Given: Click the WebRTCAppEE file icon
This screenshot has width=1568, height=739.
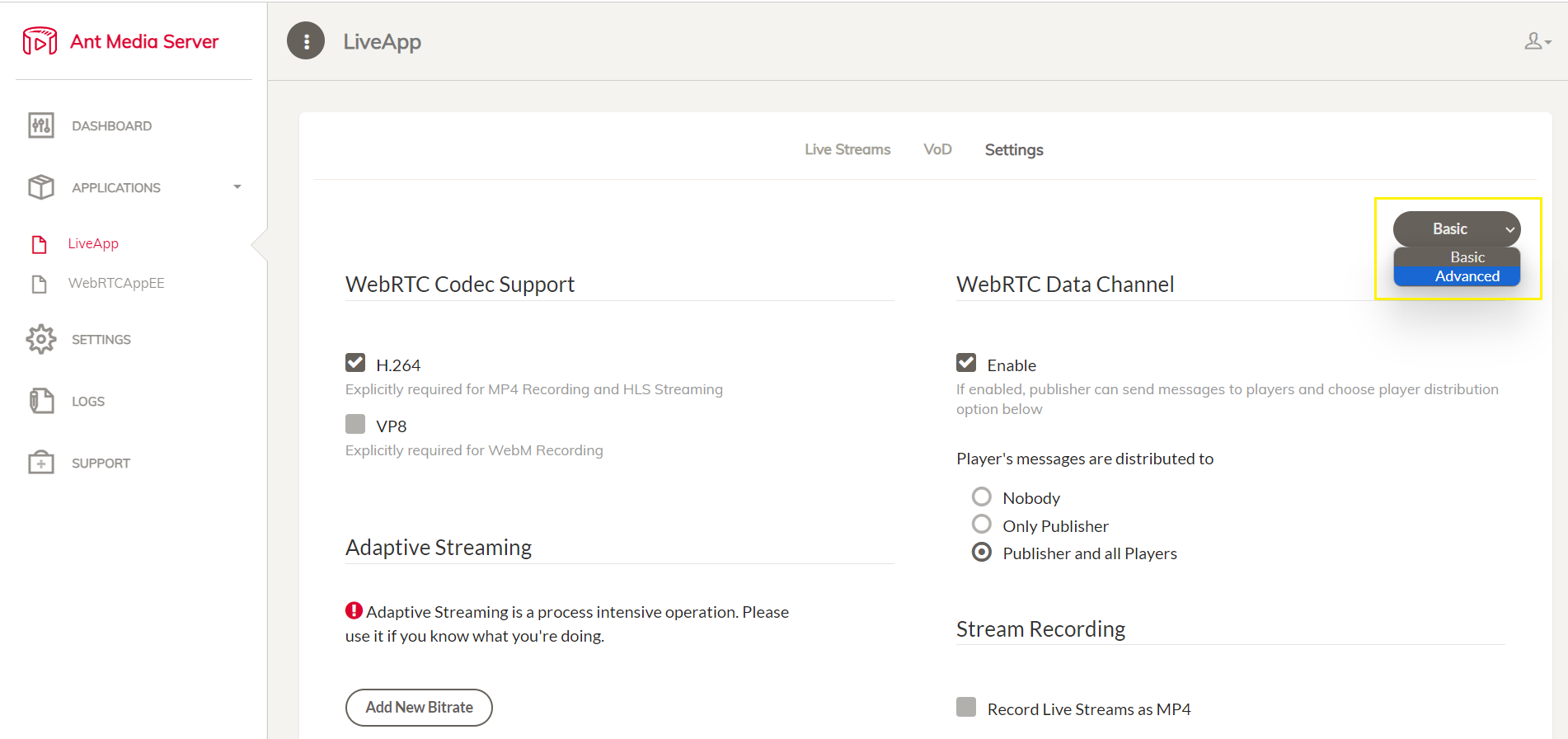Looking at the screenshot, I should point(39,284).
